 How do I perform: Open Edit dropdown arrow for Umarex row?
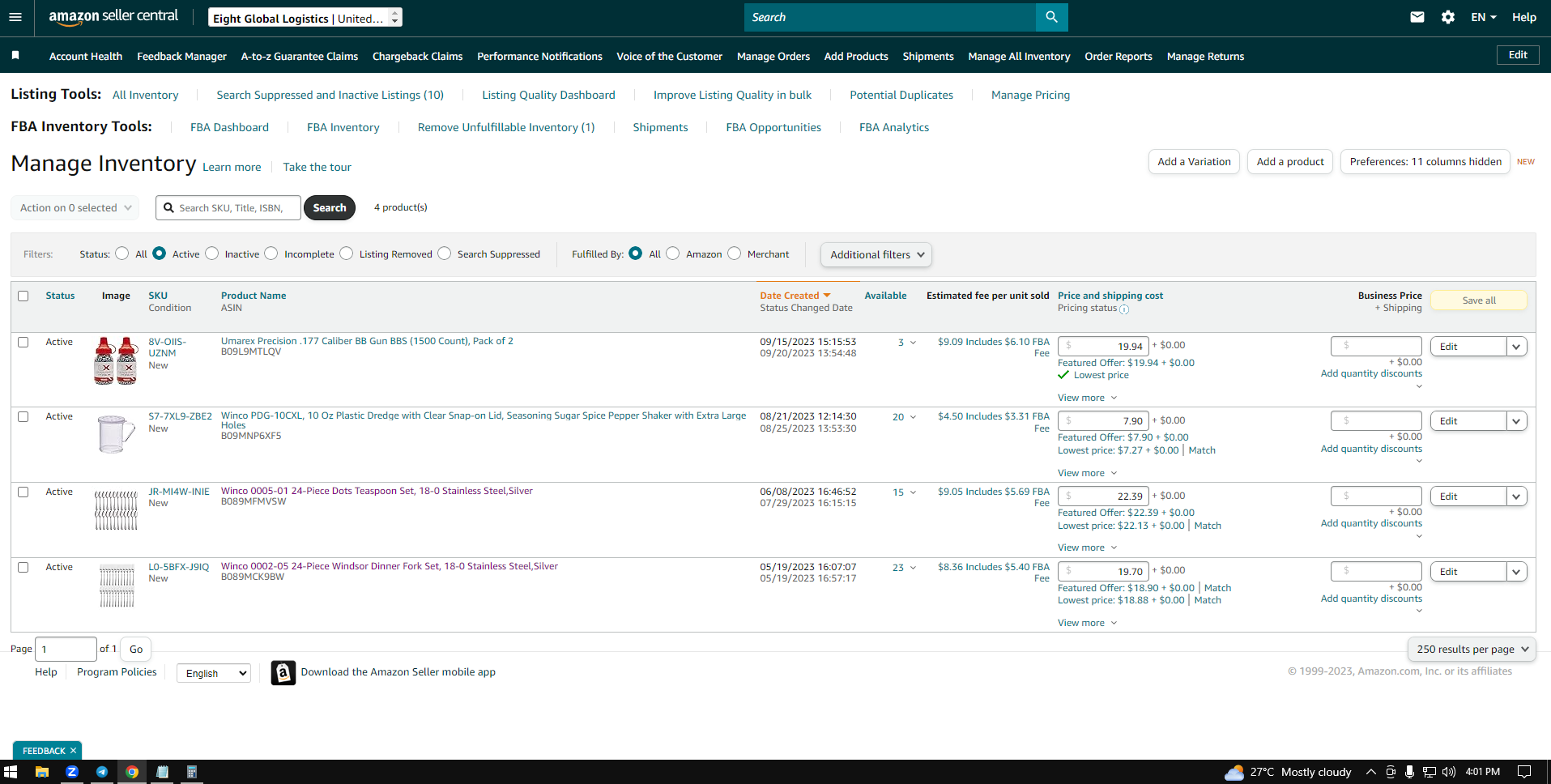click(1517, 347)
